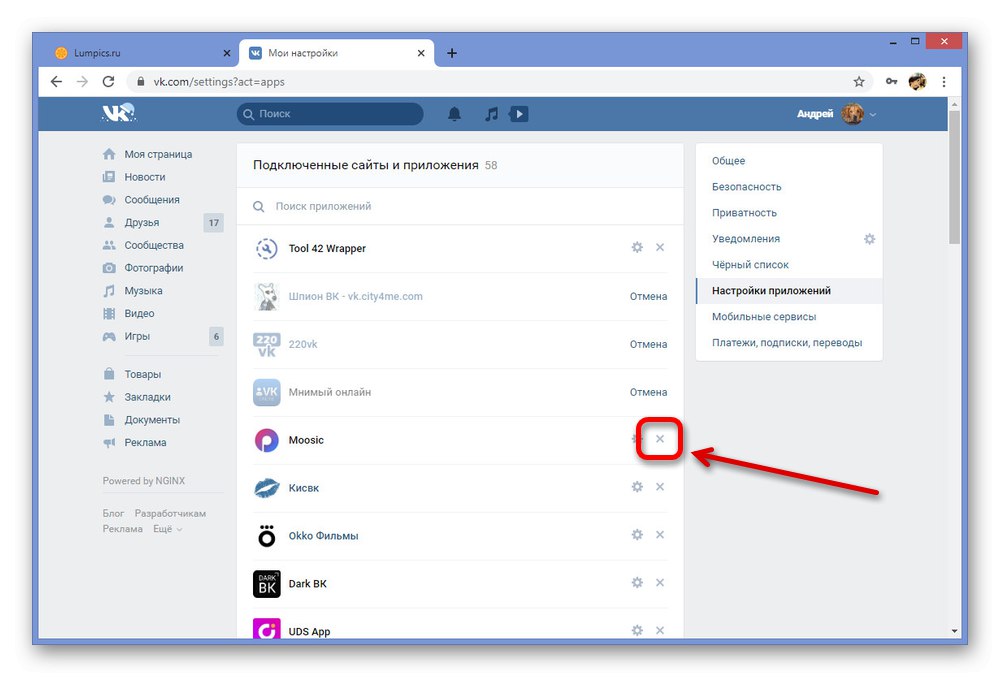Open Chrome password key icon
Screen dimensions: 1000x677
coord(892,82)
